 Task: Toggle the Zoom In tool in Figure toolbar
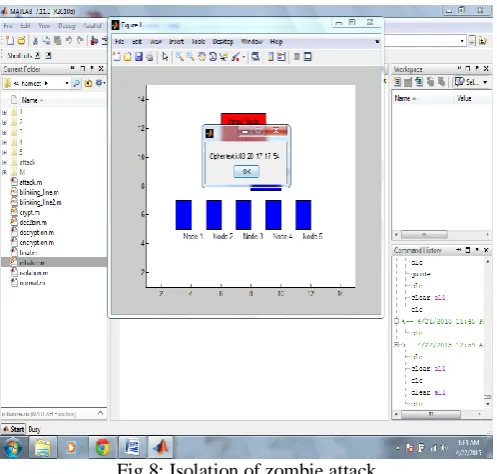[180, 57]
